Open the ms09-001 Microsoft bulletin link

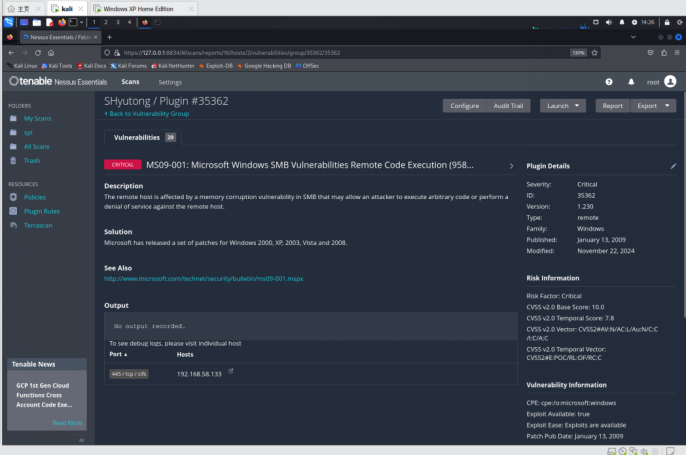pos(204,279)
